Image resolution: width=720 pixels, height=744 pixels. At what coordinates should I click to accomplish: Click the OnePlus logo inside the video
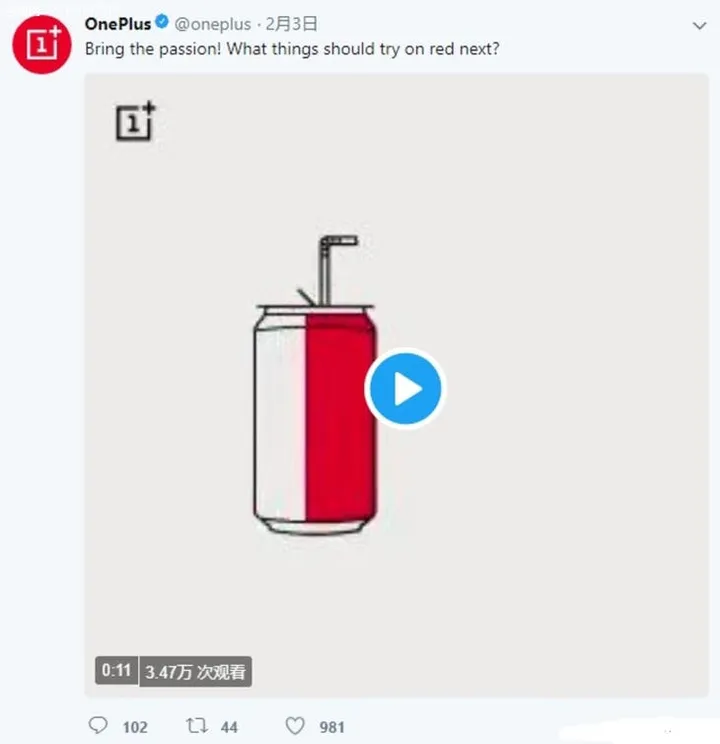pos(135,121)
